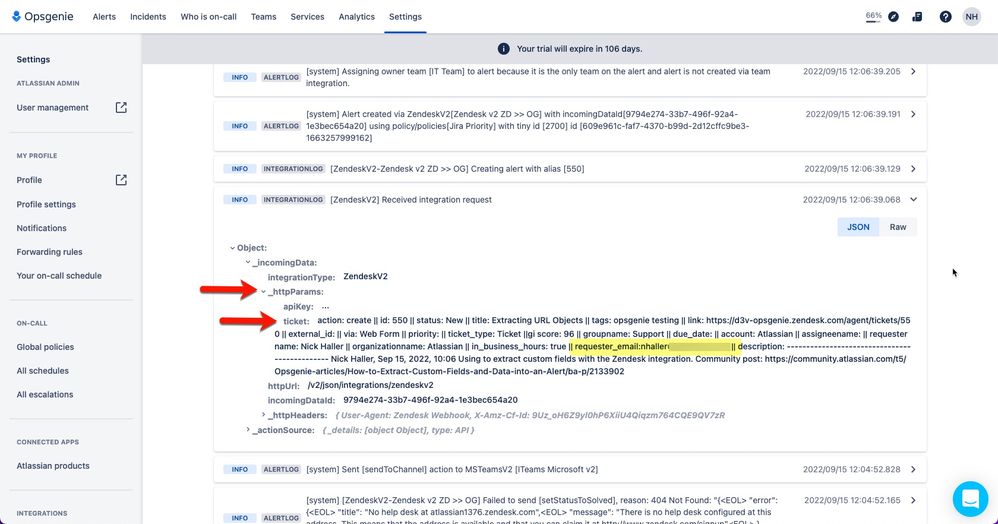Open Forwarding rules
Screen dimensions: 998x524
tap(49, 252)
